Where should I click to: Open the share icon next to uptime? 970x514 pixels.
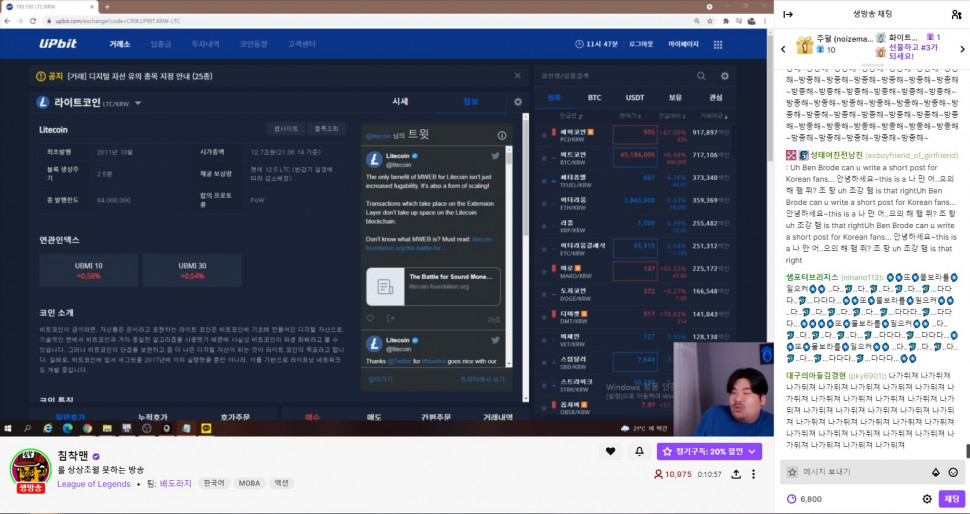click(736, 474)
